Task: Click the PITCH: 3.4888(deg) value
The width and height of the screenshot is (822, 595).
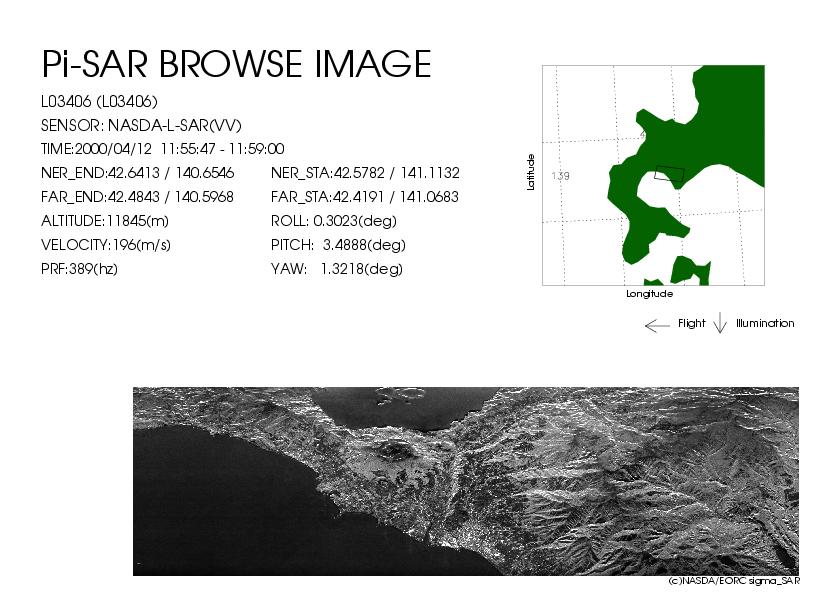Action: click(338, 245)
